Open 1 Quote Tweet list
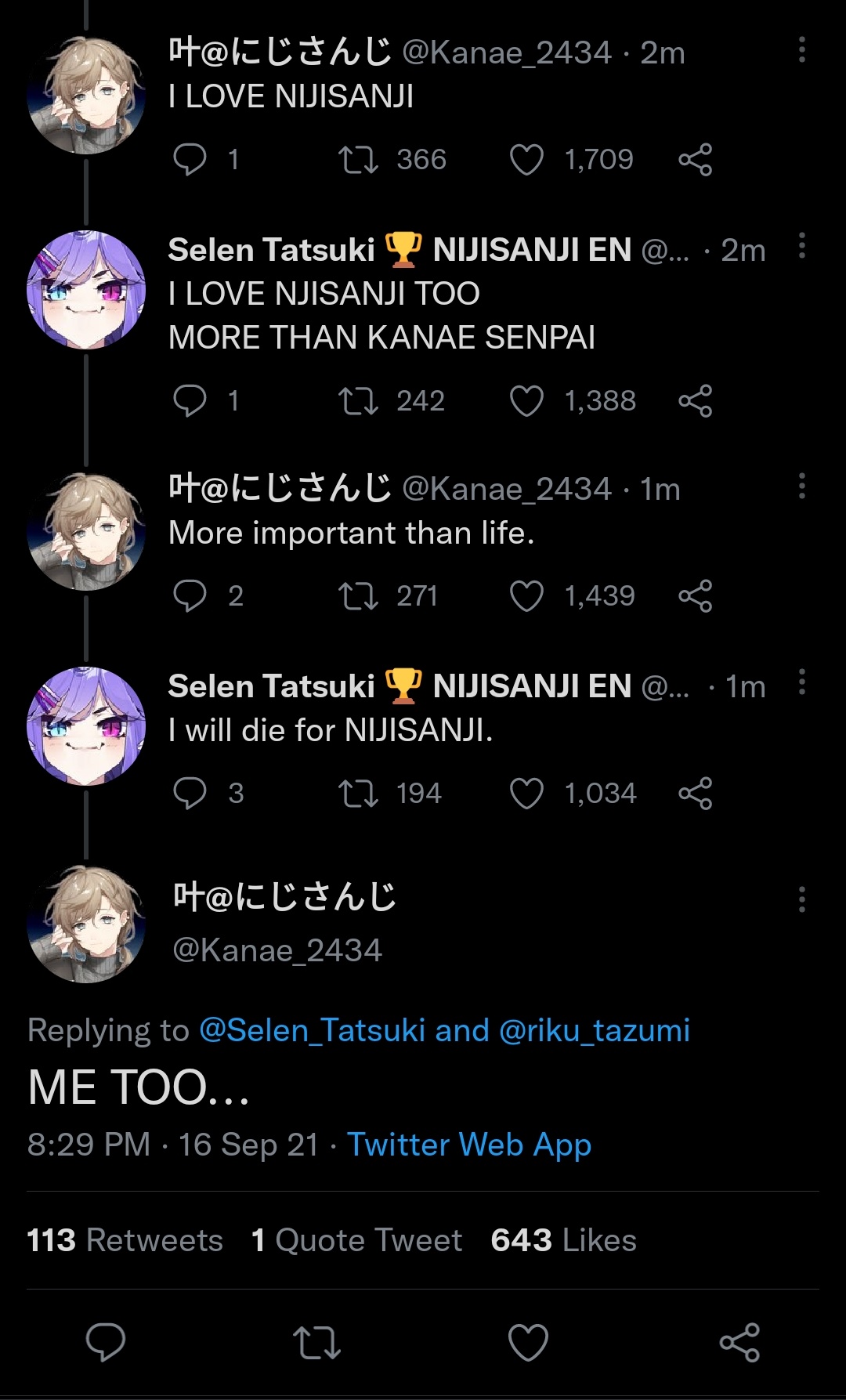 click(356, 1240)
